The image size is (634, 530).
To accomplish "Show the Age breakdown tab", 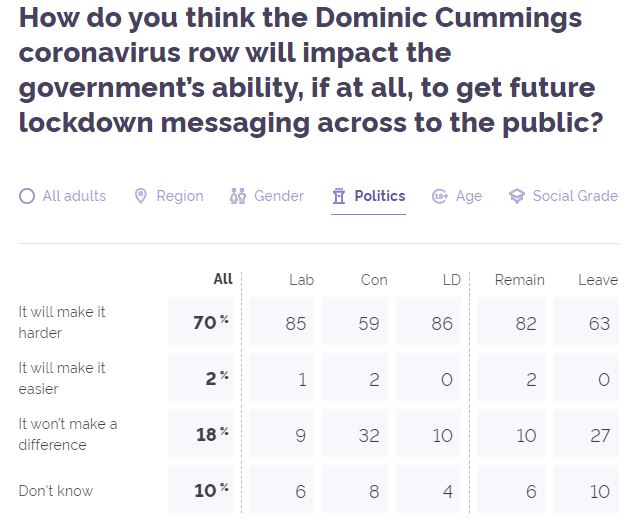I will 469,196.
